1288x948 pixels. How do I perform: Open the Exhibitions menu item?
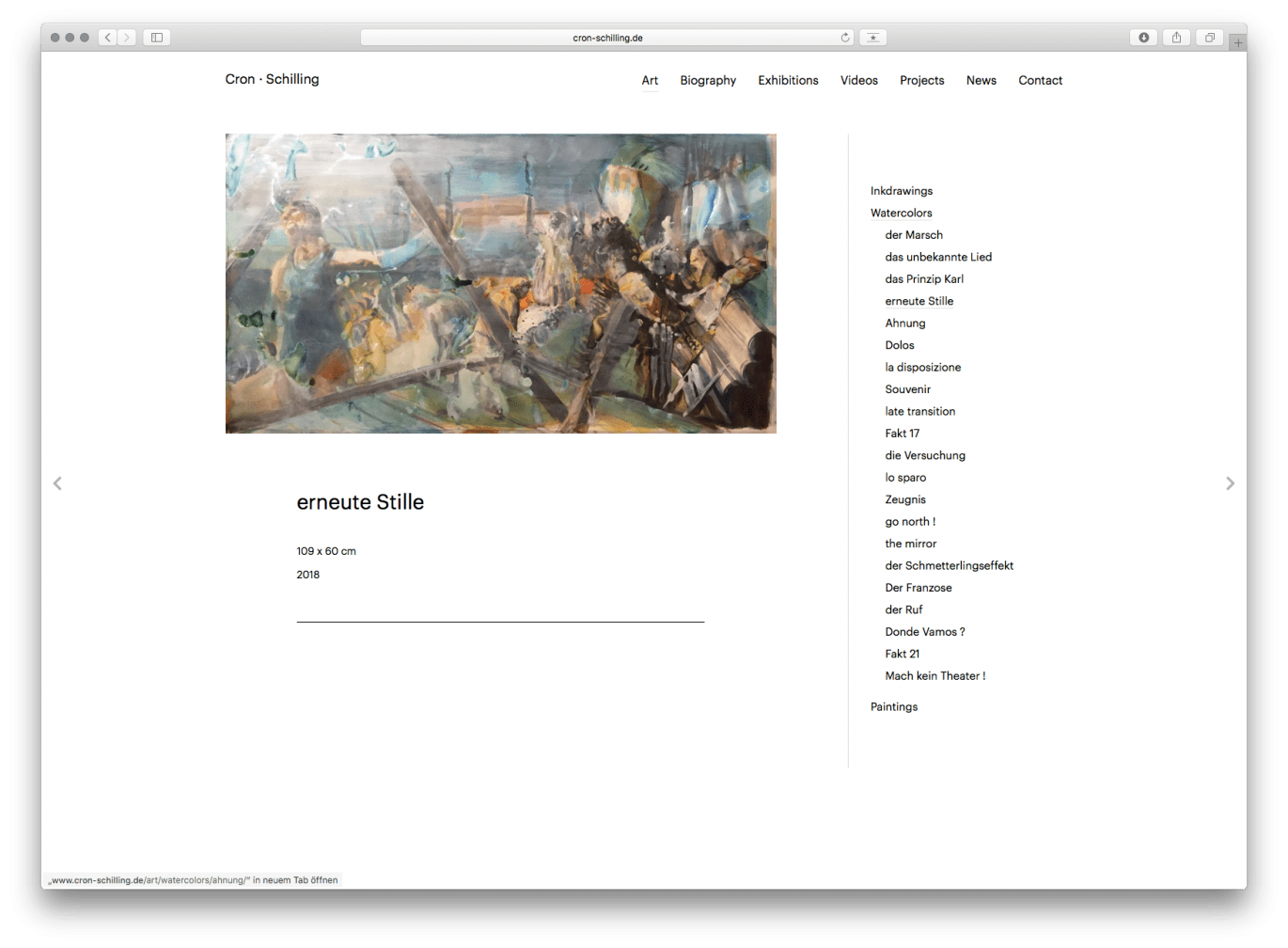tap(788, 81)
